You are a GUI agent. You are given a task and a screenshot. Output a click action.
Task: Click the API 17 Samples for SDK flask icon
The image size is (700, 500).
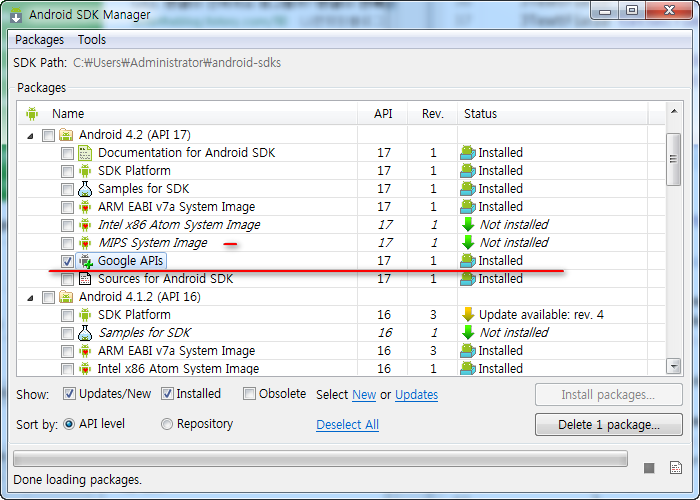pos(85,189)
